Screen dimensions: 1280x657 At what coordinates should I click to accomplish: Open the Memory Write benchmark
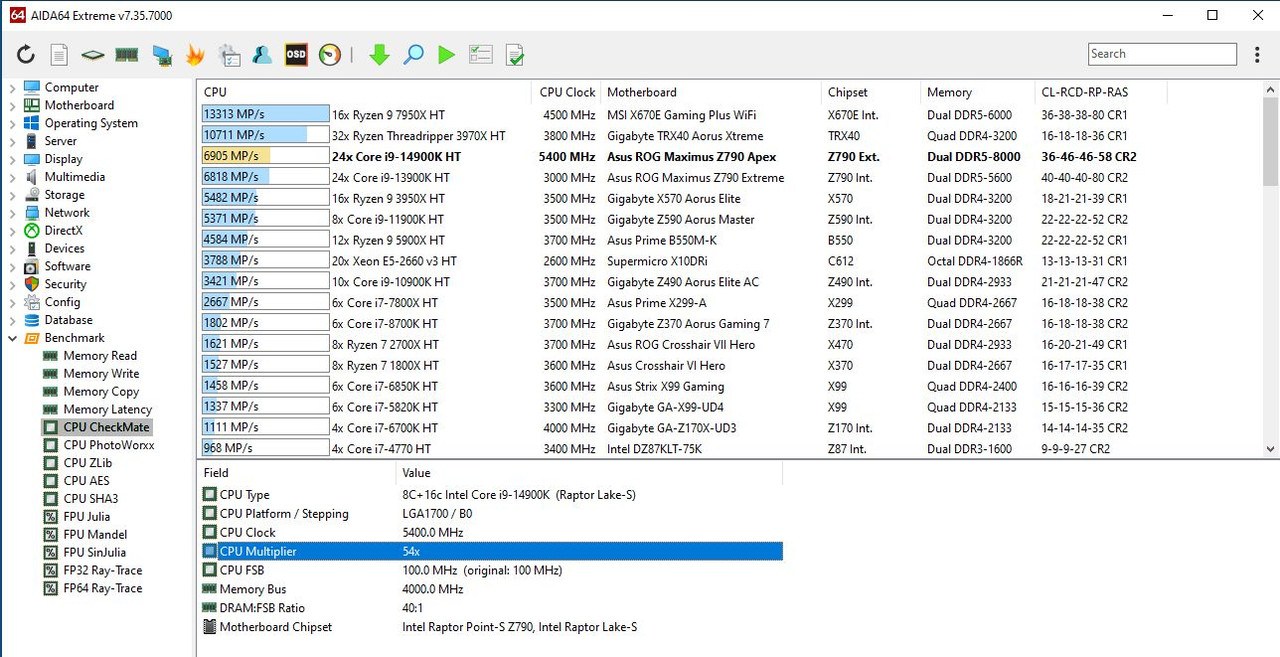pos(101,374)
